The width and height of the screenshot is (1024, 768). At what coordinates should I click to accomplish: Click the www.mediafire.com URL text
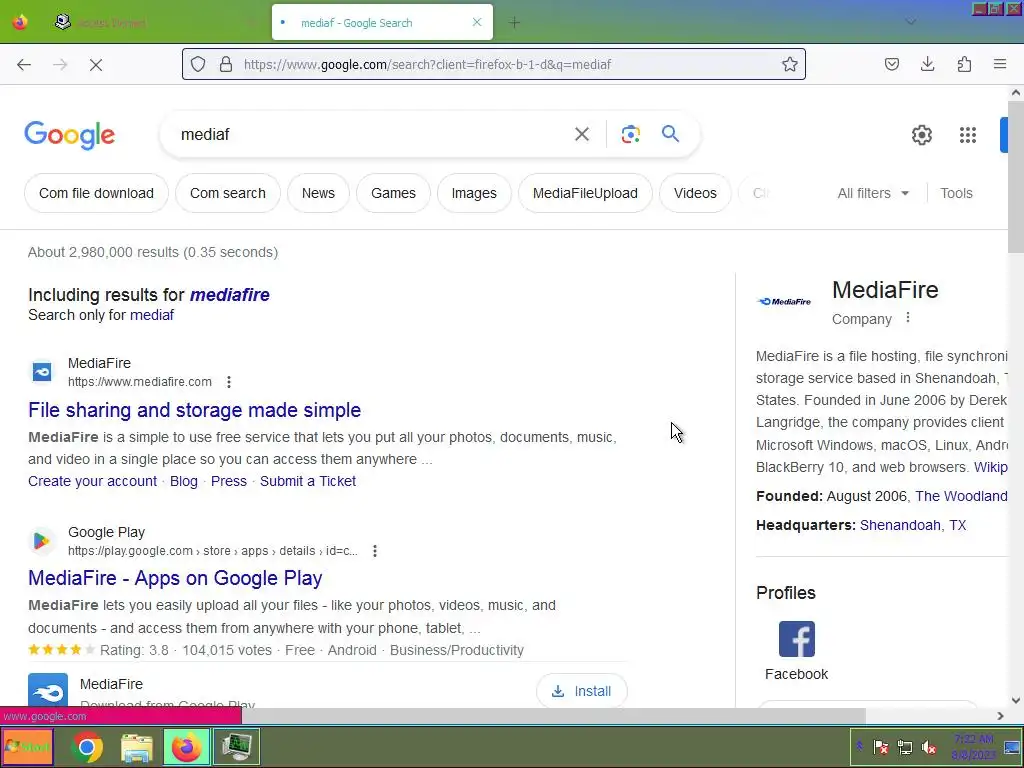[x=140, y=382]
